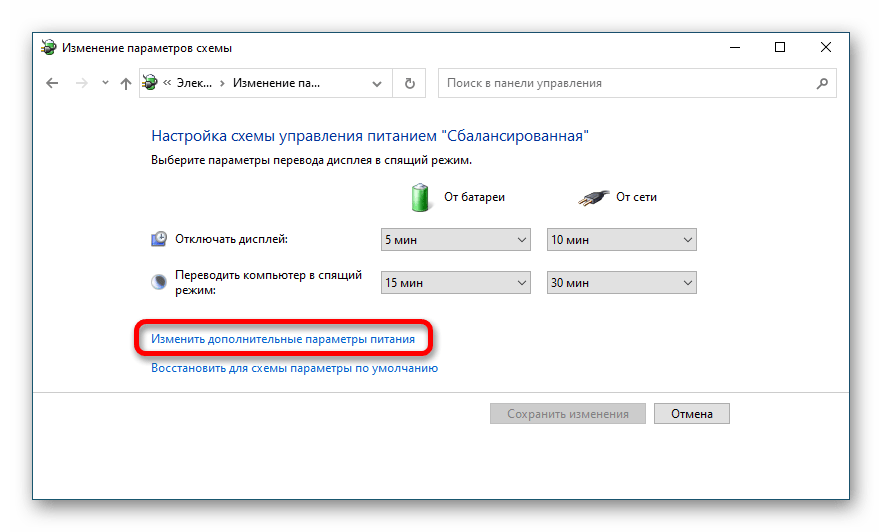Expand the address bar history dropdown
This screenshot has height=532, width=882.
(x=376, y=84)
